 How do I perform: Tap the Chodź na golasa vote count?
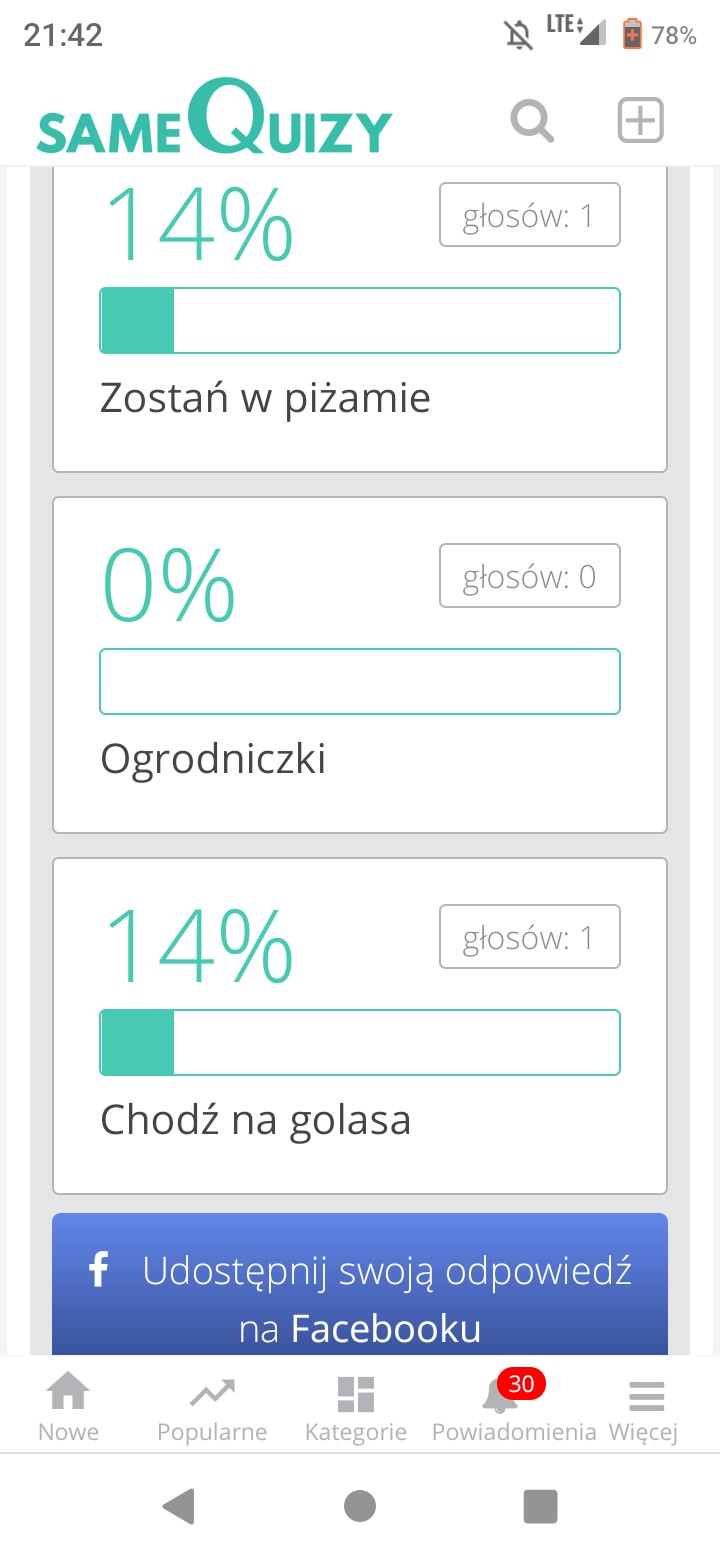pyautogui.click(x=530, y=937)
